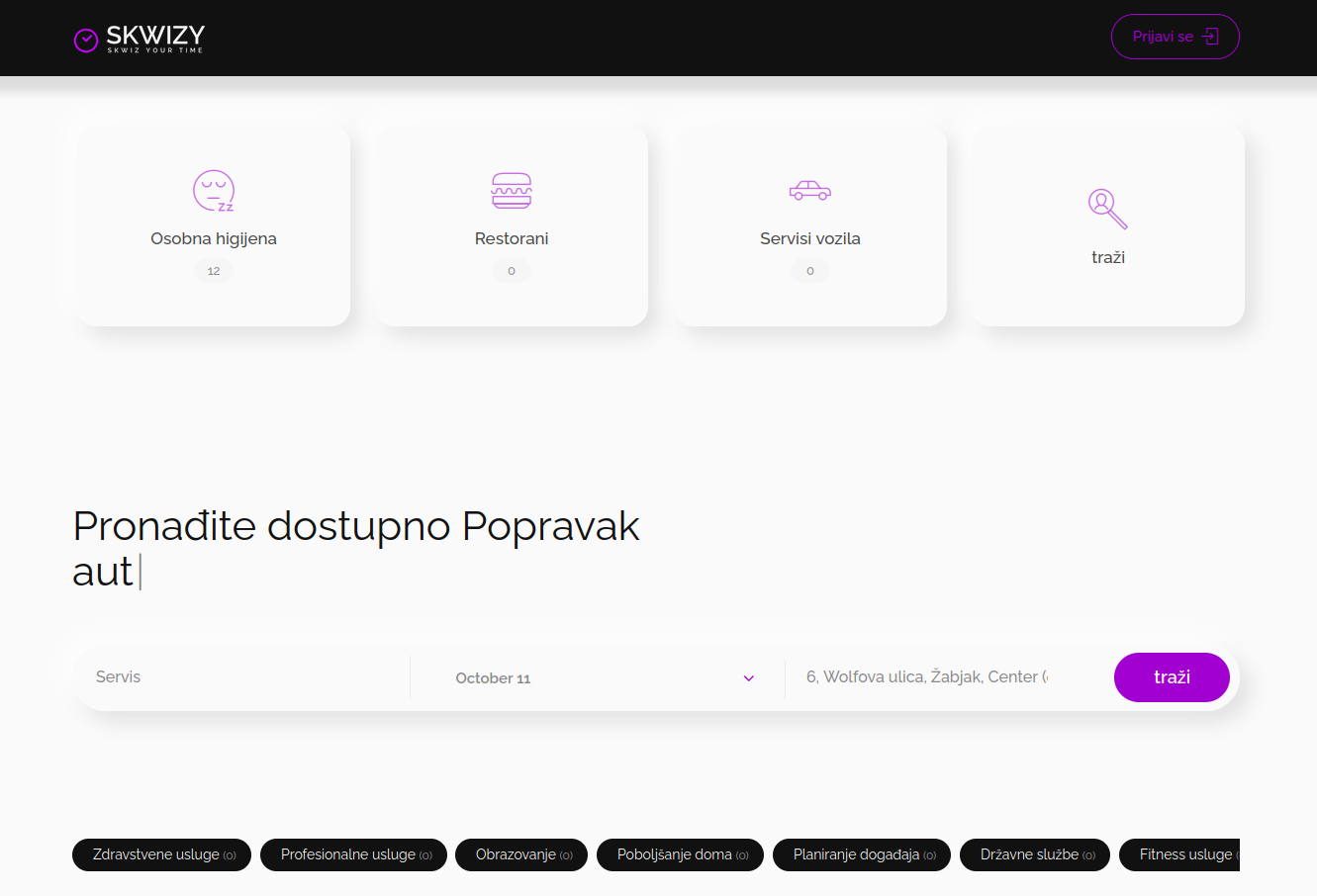The width and height of the screenshot is (1317, 896).
Task: Open the Planiranje događaja category tag
Action: pos(862,854)
